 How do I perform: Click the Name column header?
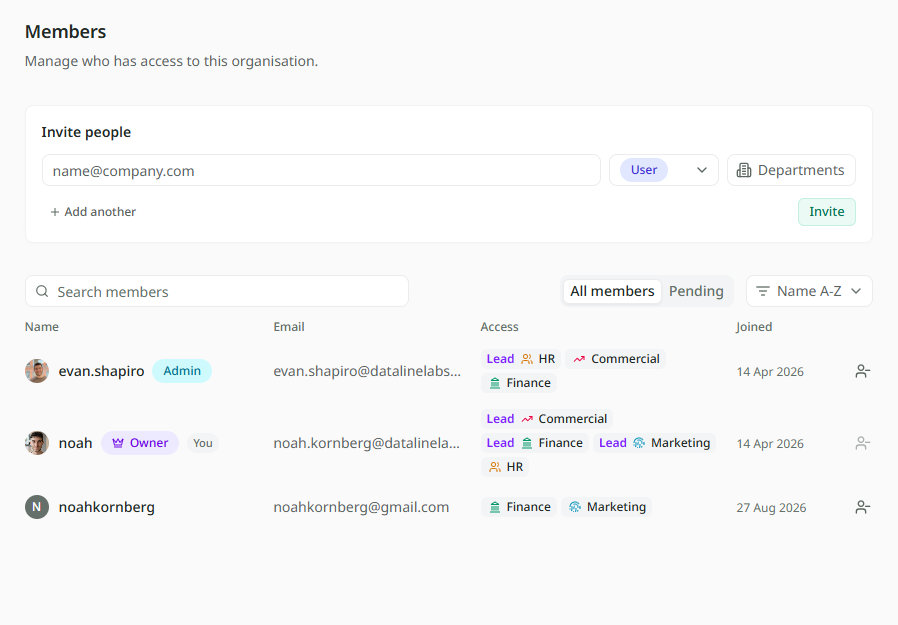[42, 327]
